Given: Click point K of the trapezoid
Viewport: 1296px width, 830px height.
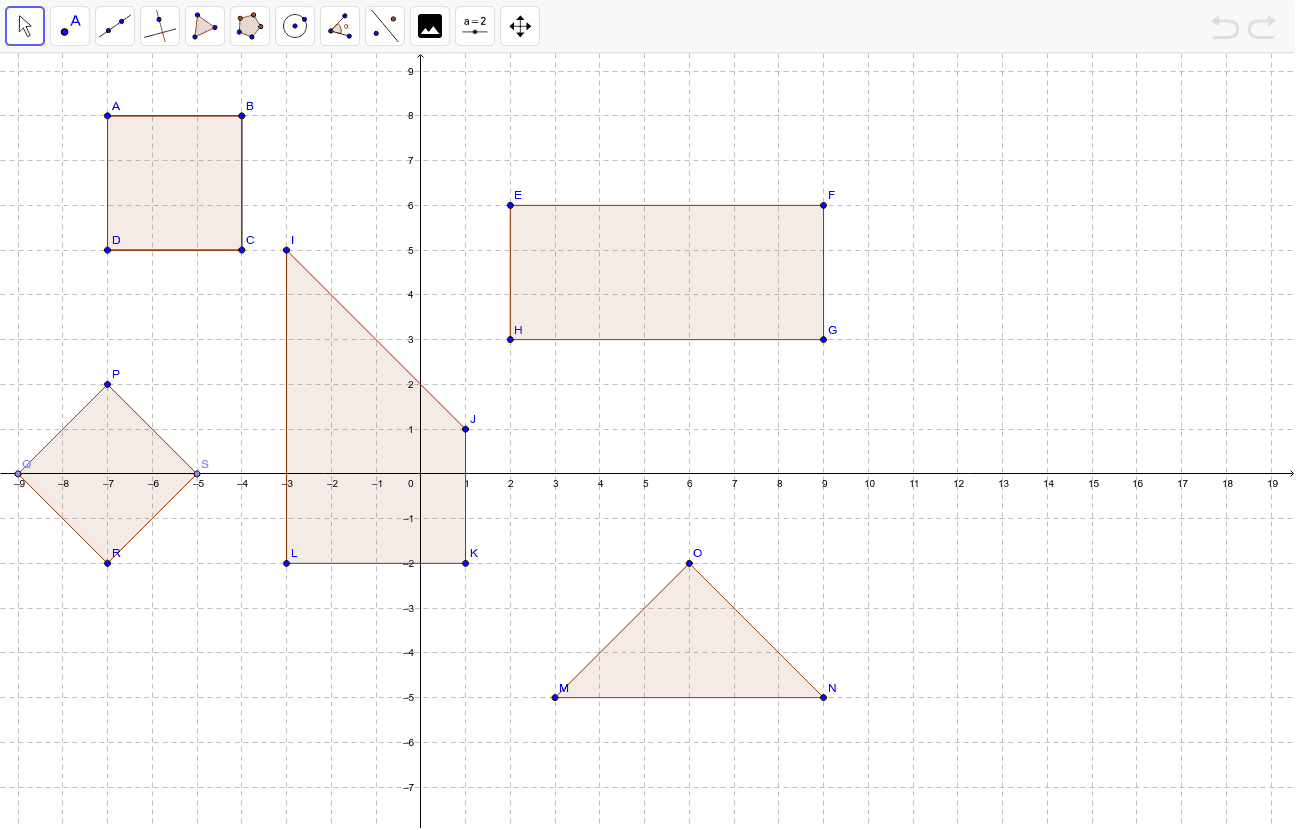Looking at the screenshot, I should (x=466, y=563).
